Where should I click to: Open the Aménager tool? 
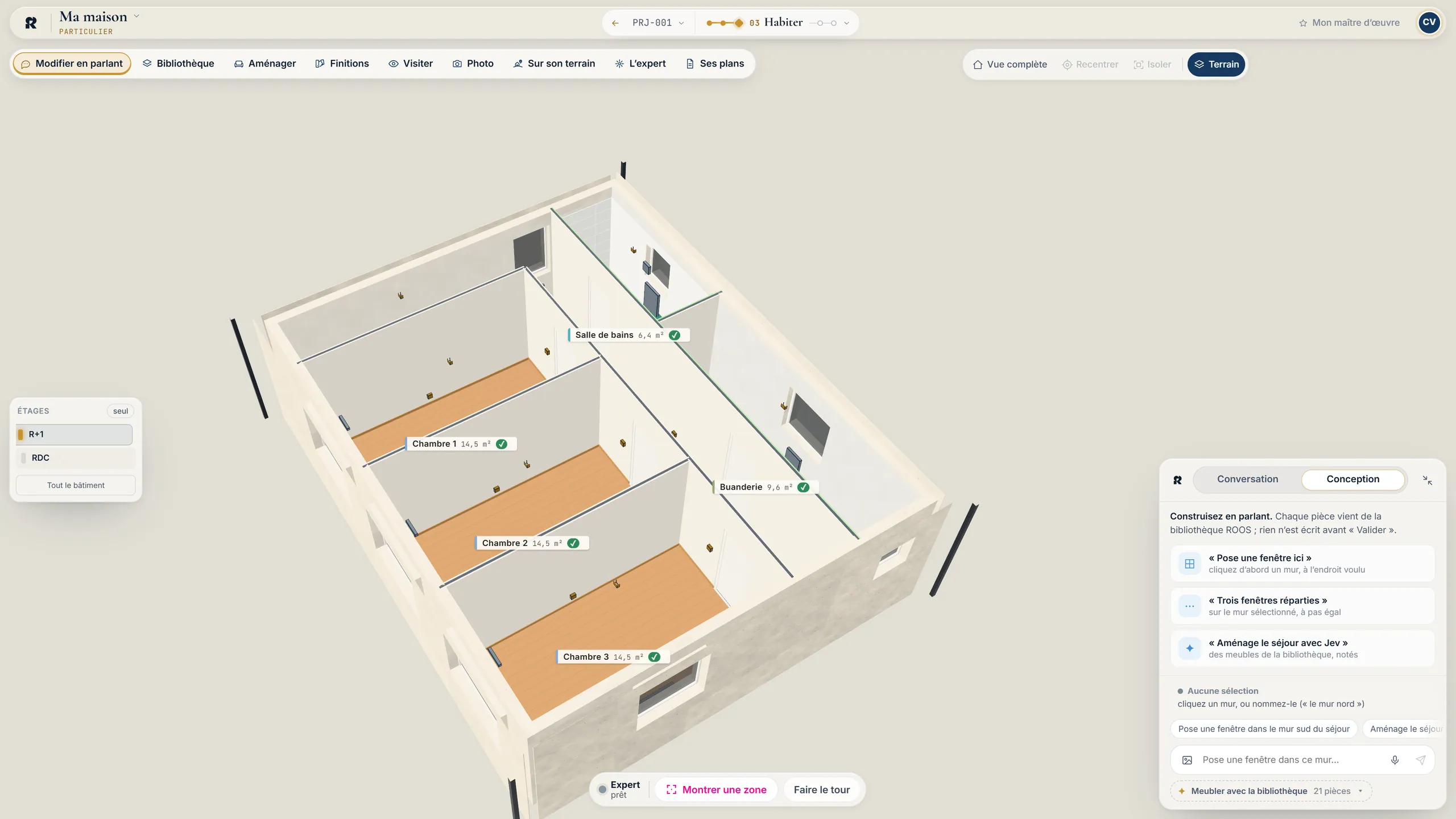point(264,64)
